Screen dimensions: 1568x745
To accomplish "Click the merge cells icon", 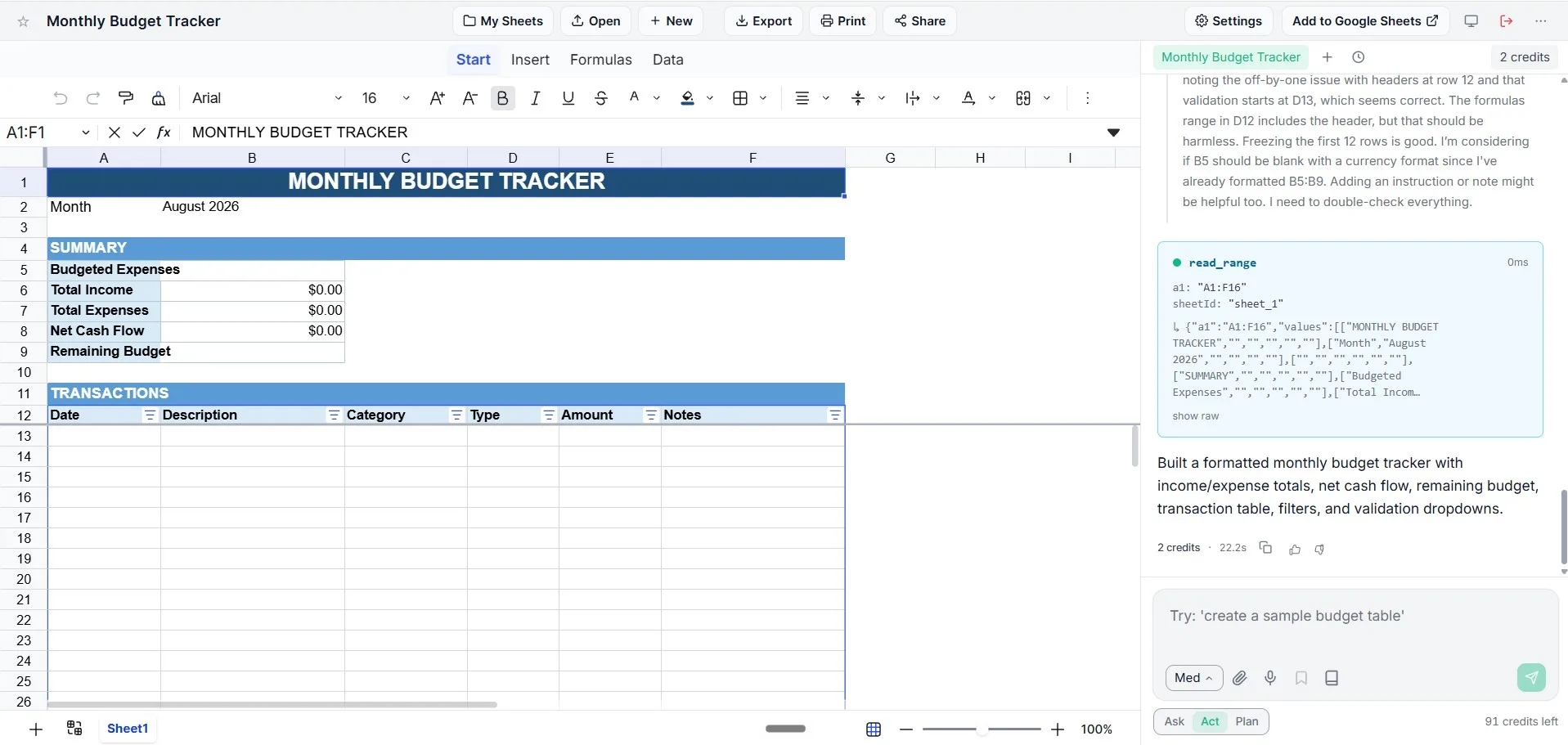I will (x=1023, y=98).
